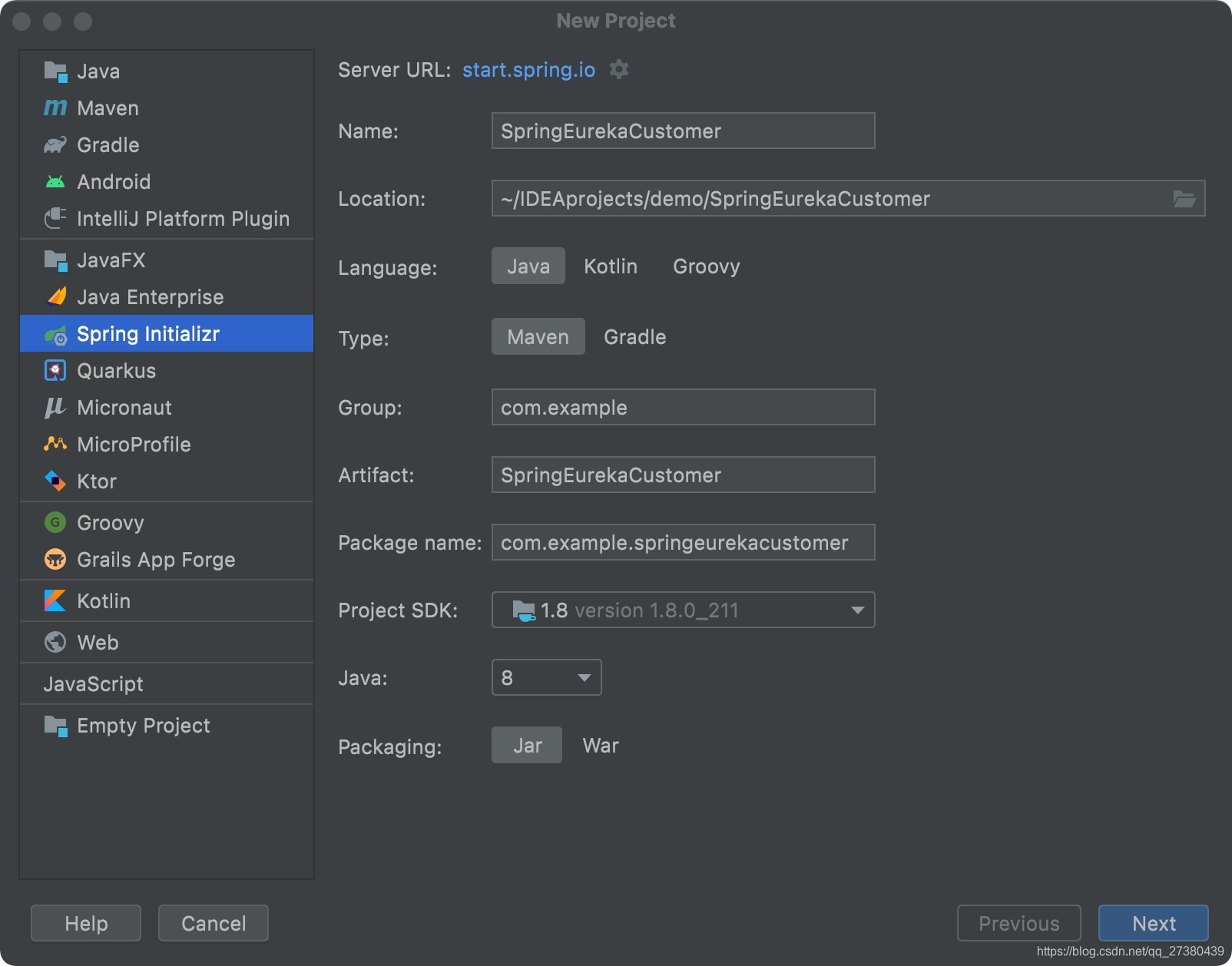Click the Web globe icon
Screen dimensions: 1232x966
tap(55, 643)
